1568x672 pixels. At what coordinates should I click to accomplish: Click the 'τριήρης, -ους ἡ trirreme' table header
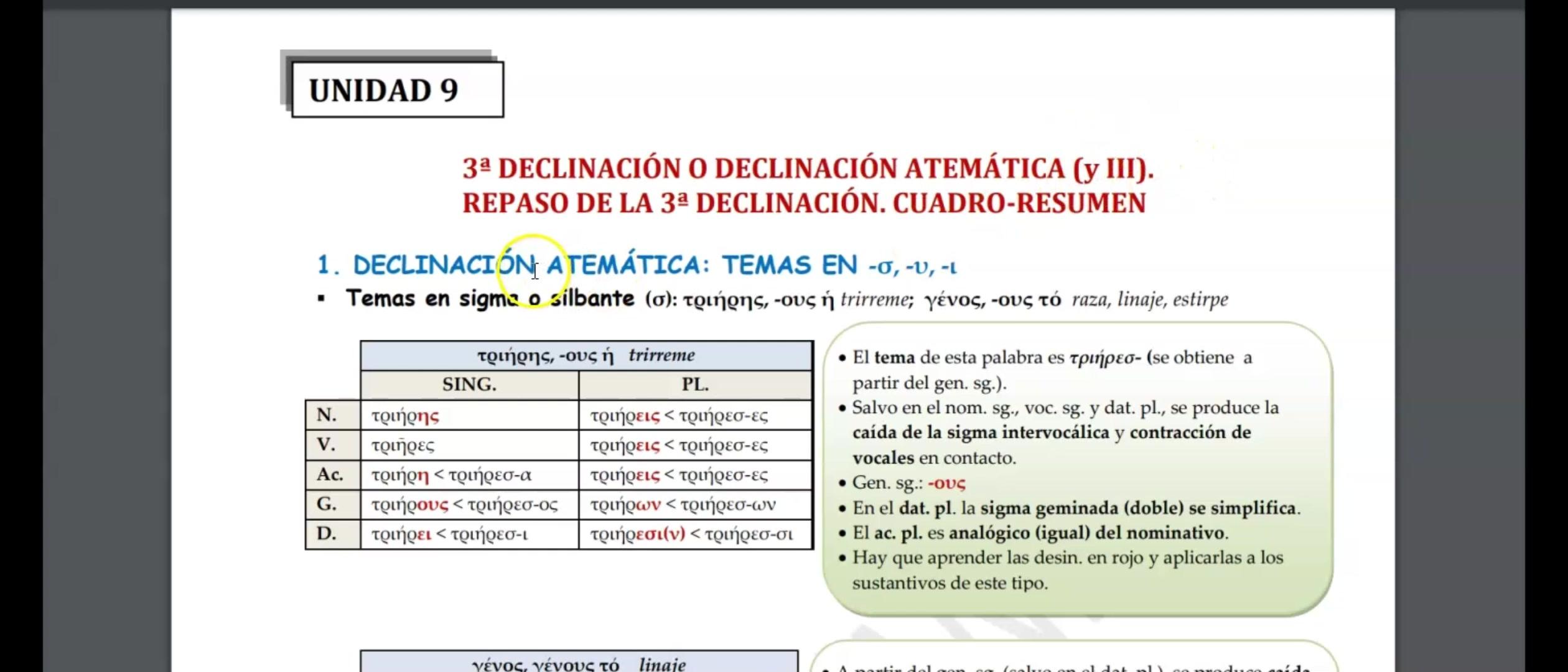click(x=586, y=355)
